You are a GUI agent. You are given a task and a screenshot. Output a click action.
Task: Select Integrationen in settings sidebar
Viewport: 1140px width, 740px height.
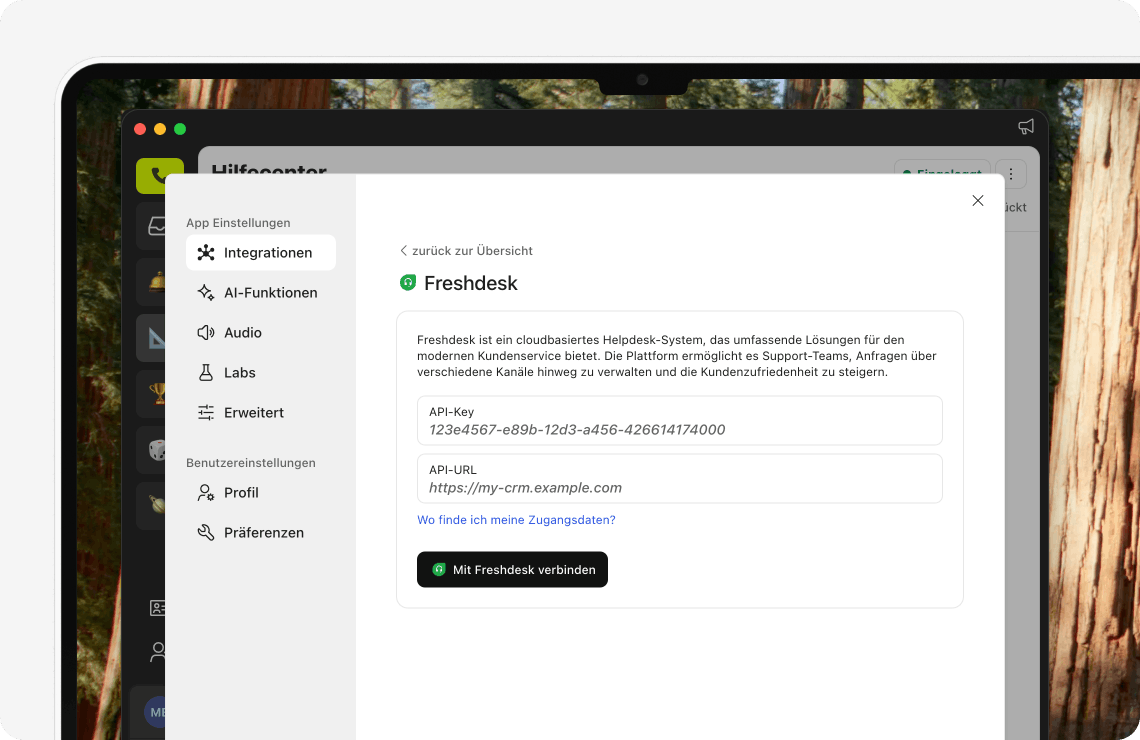(261, 253)
